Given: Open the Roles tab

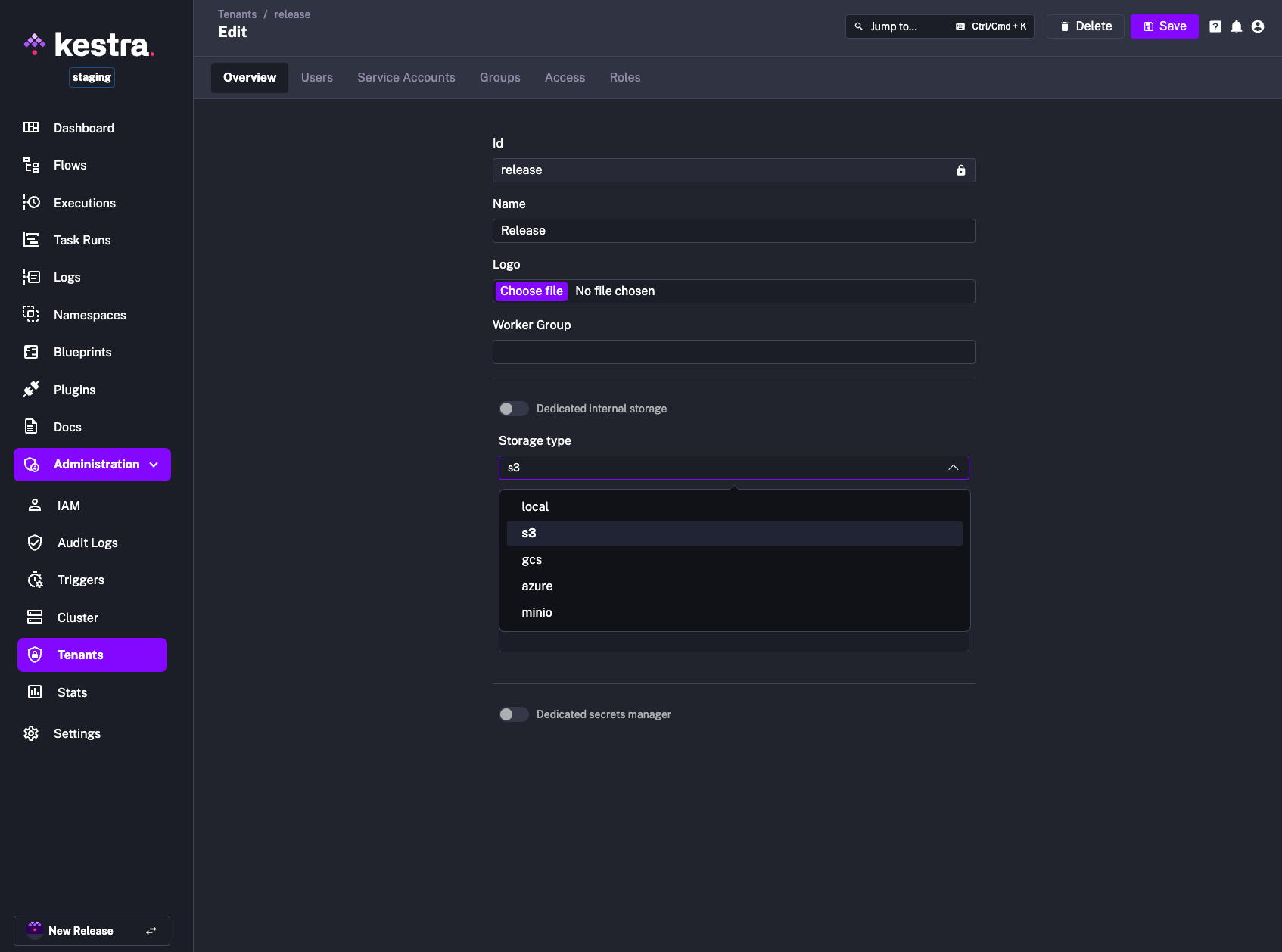Looking at the screenshot, I should [x=624, y=78].
